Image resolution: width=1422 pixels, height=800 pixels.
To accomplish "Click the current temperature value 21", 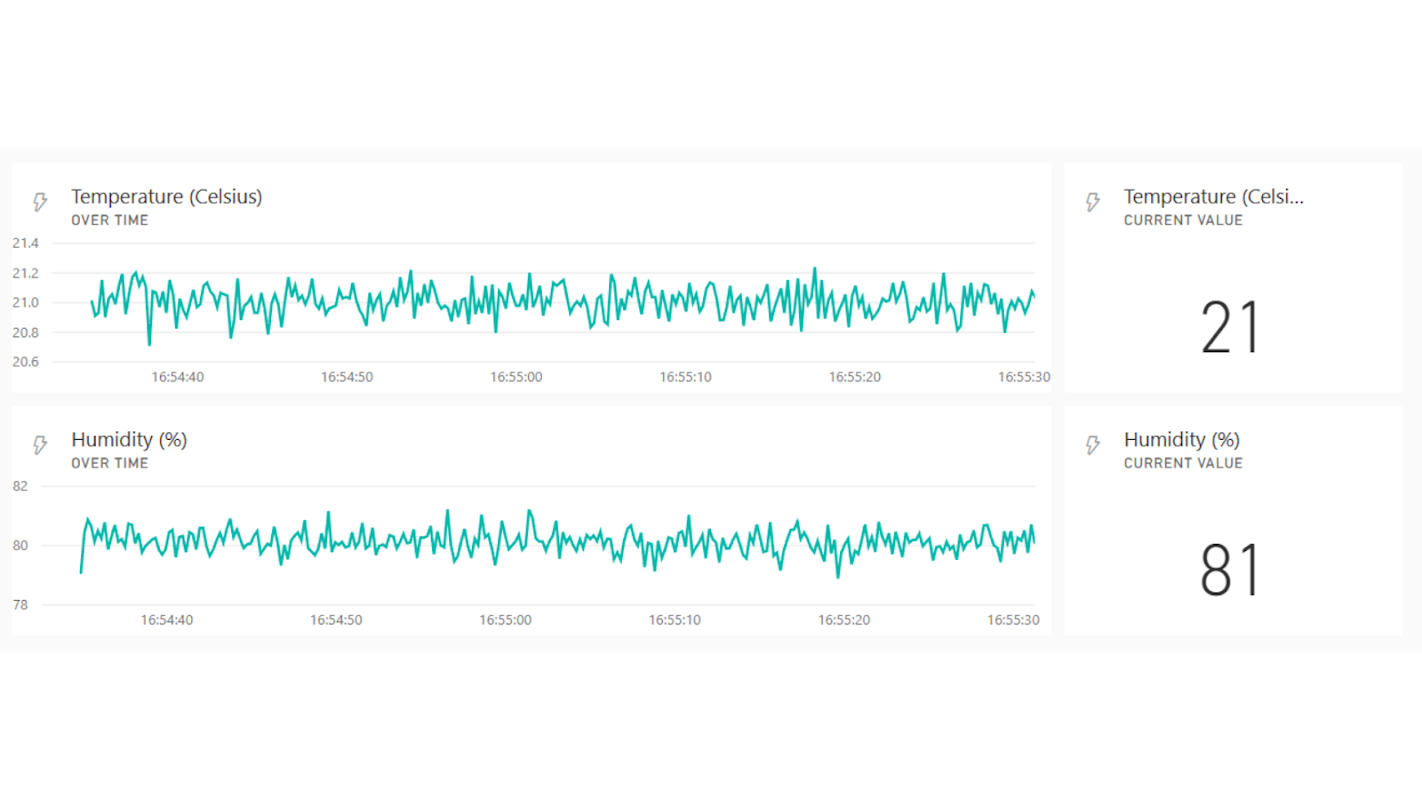I will tap(1231, 329).
